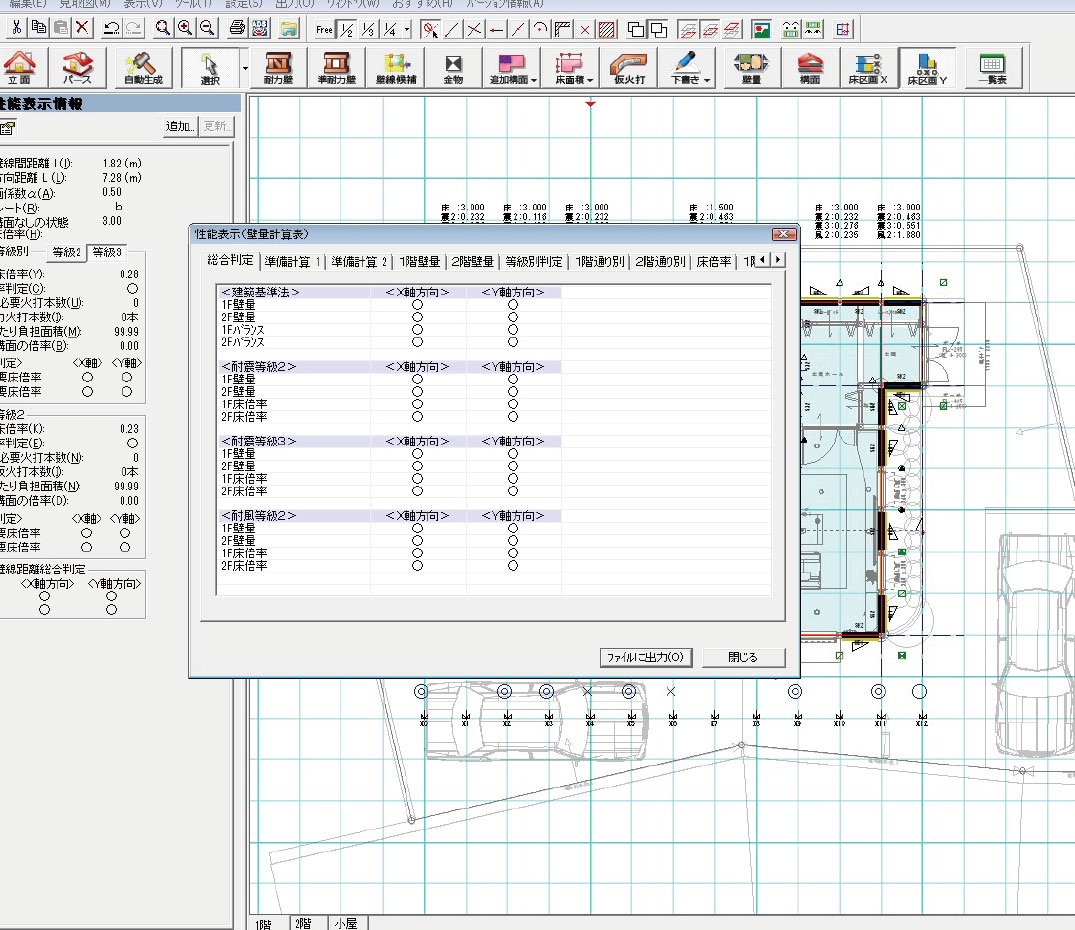The width and height of the screenshot is (1075, 930).
Task: Expand the 選択 tool dropdown arrow
Action: [245, 68]
